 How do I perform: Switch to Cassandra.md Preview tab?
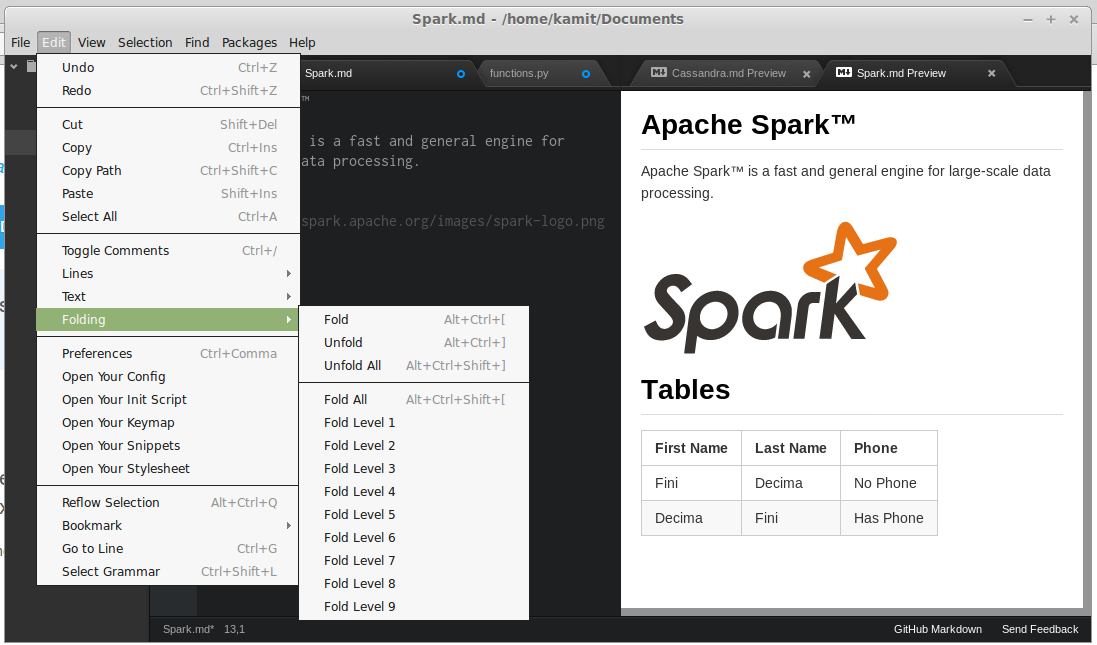tap(728, 73)
